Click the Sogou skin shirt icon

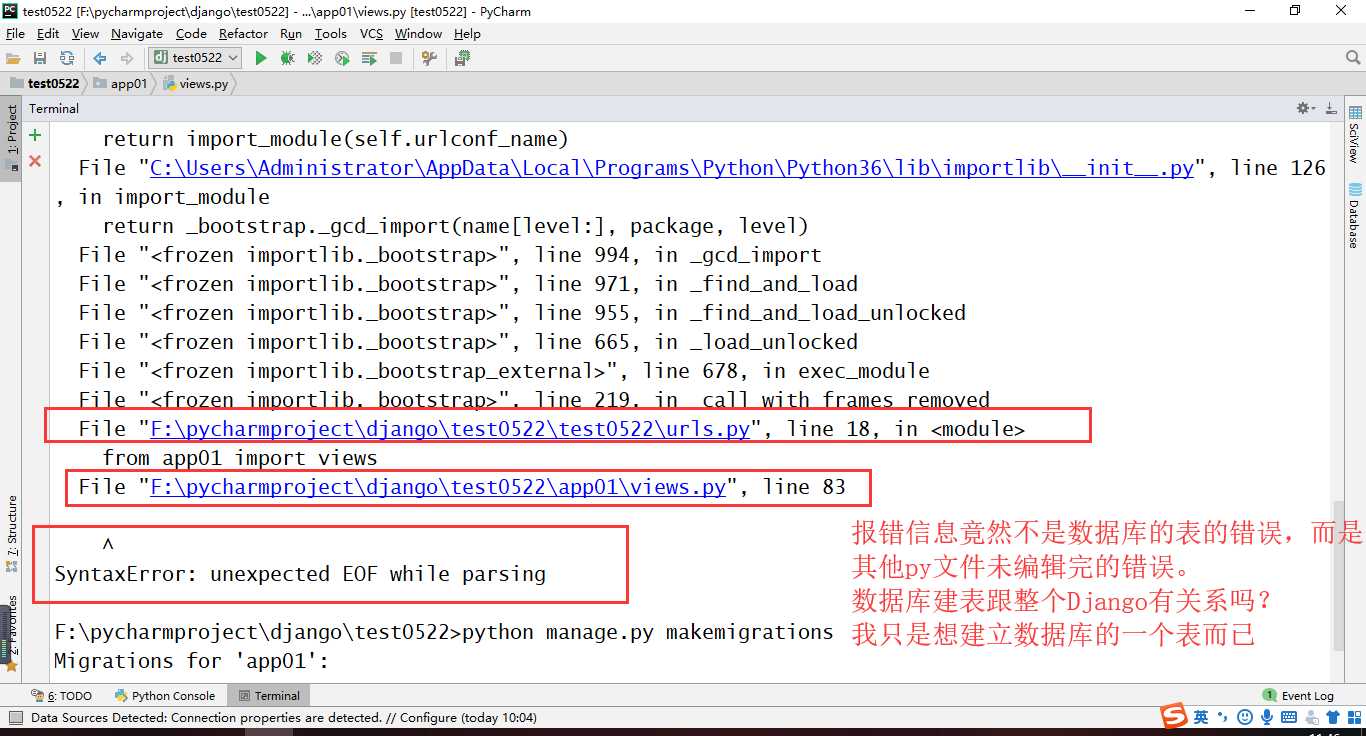coord(1333,717)
